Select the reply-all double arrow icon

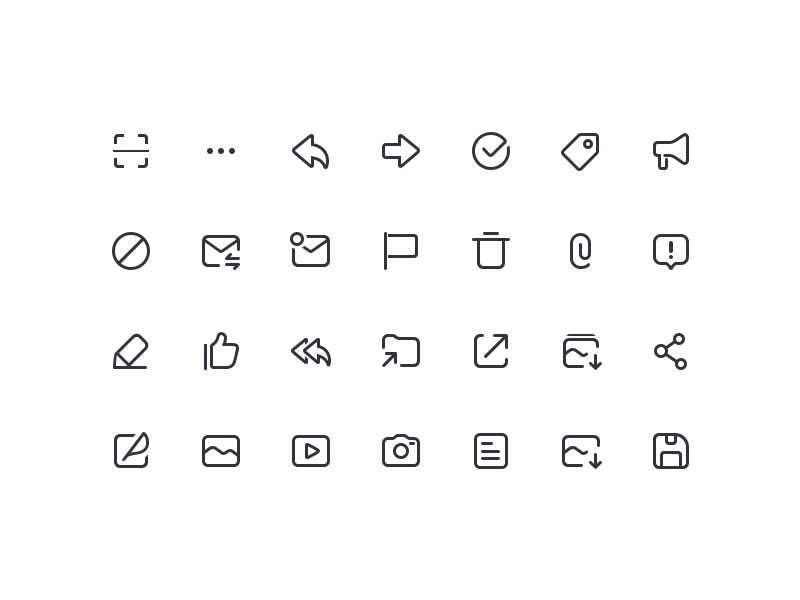[x=311, y=352]
